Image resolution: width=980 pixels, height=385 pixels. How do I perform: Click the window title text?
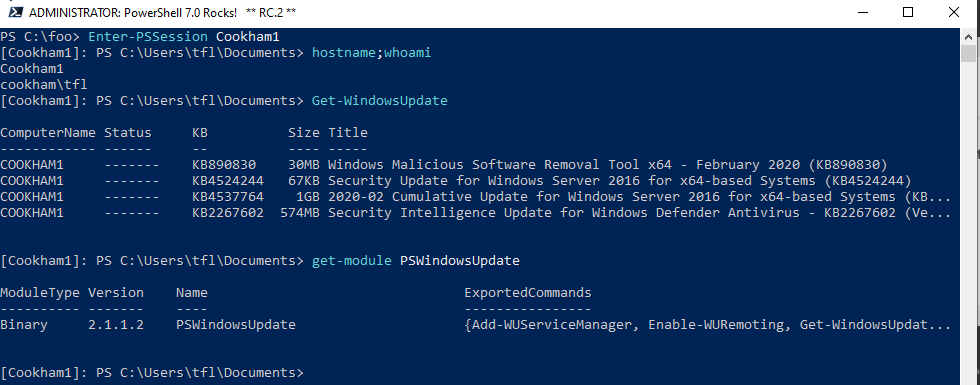pos(162,12)
